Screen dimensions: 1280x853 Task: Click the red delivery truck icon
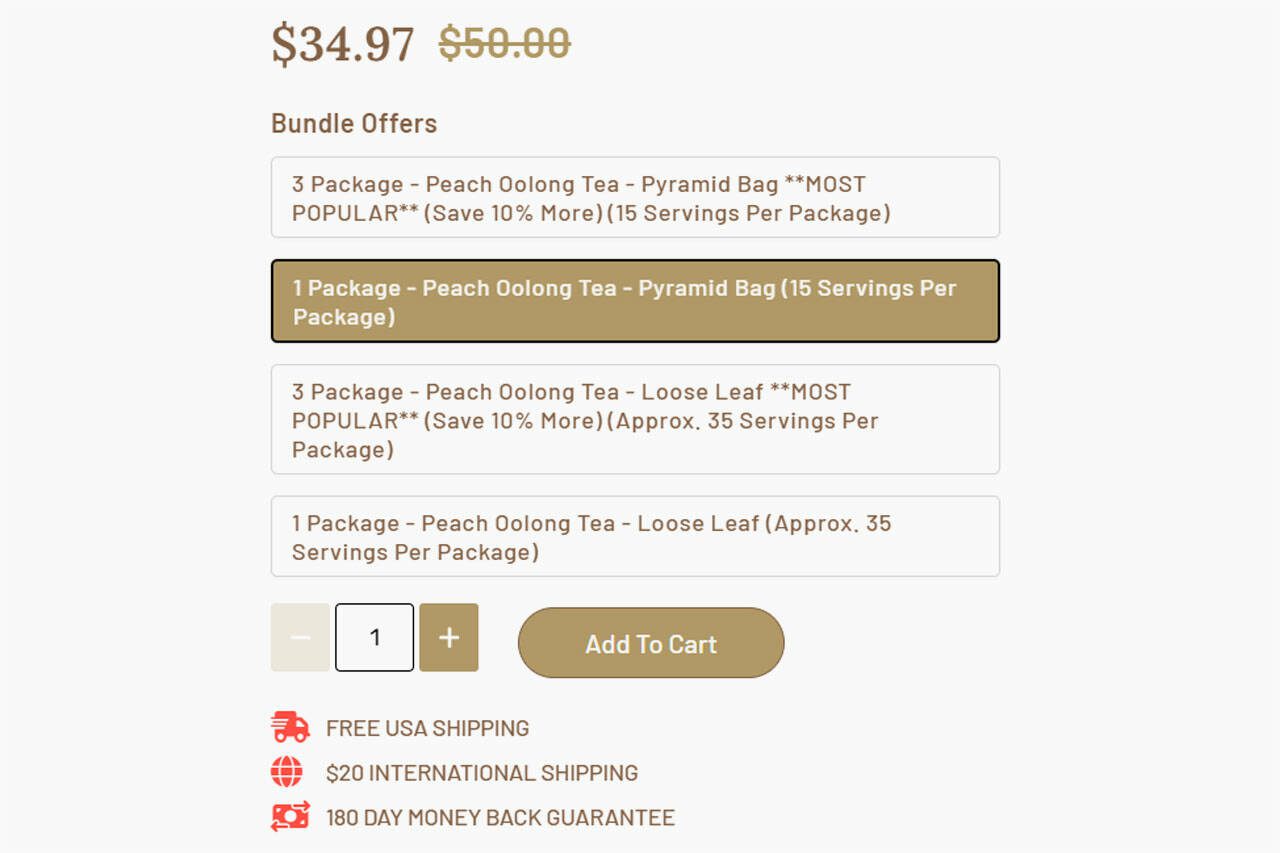tap(290, 727)
